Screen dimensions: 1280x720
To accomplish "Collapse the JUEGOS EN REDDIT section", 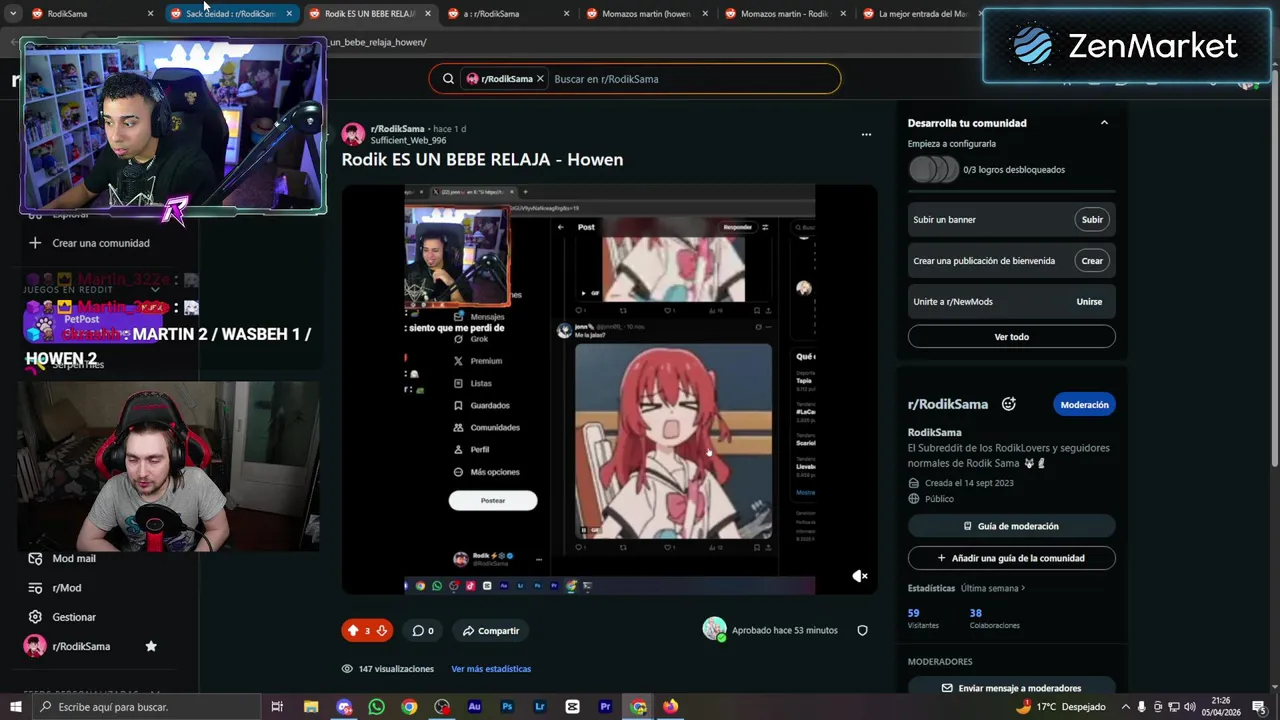I will [x=154, y=289].
